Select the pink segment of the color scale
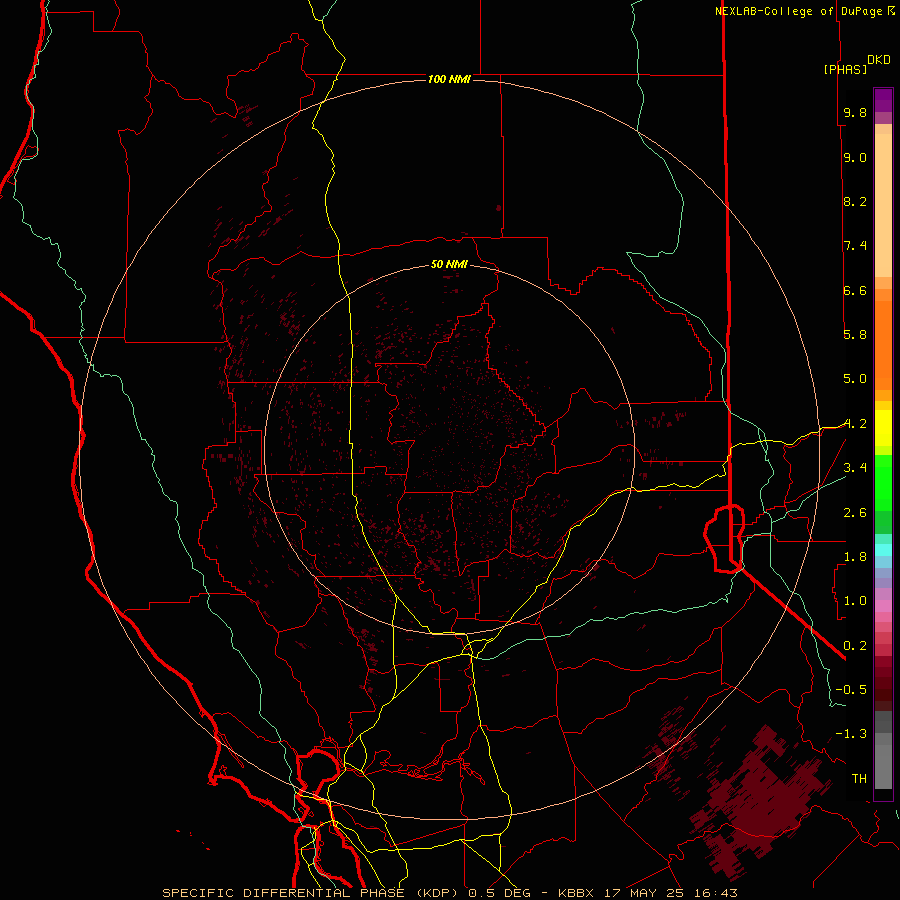Image resolution: width=900 pixels, height=900 pixels. (883, 606)
